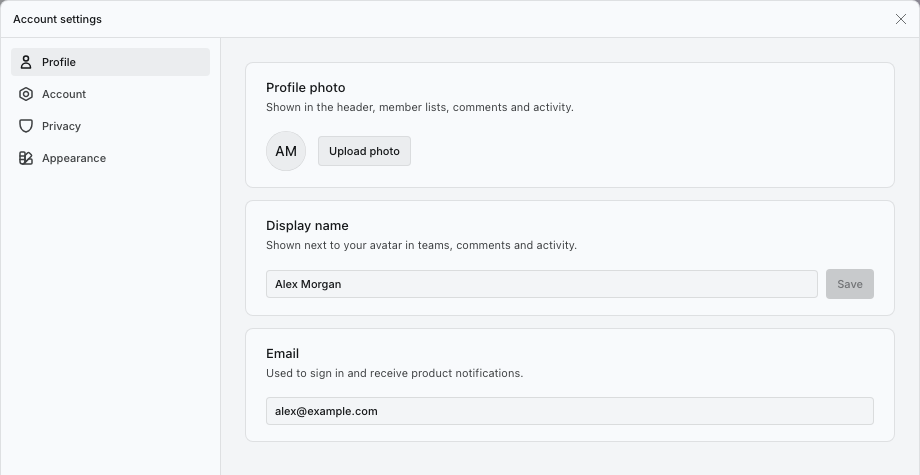The image size is (920, 475).
Task: Click "Shown in the header, member lists" description
Action: click(x=420, y=107)
